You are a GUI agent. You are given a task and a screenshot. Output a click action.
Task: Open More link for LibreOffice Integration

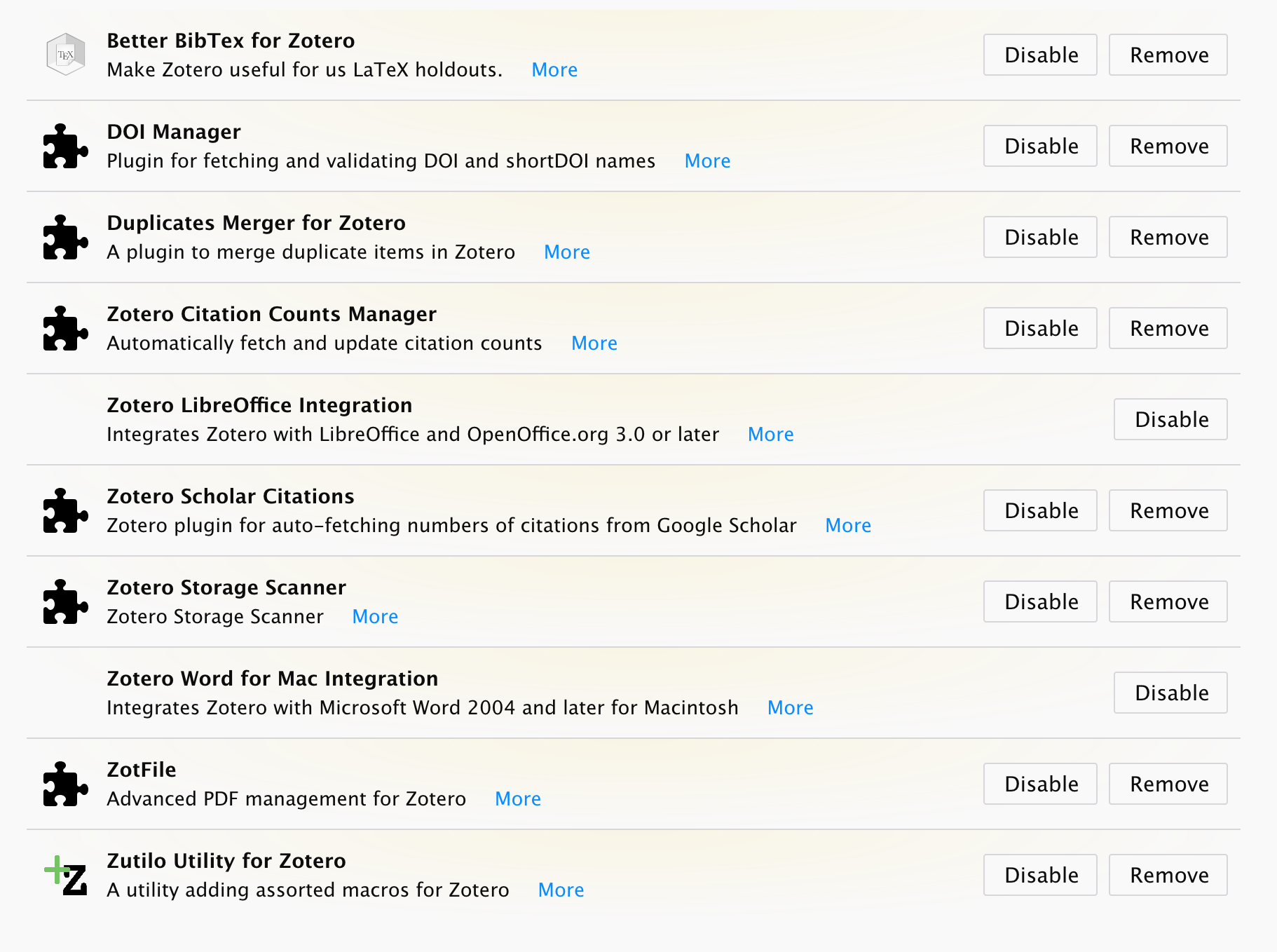(x=771, y=434)
